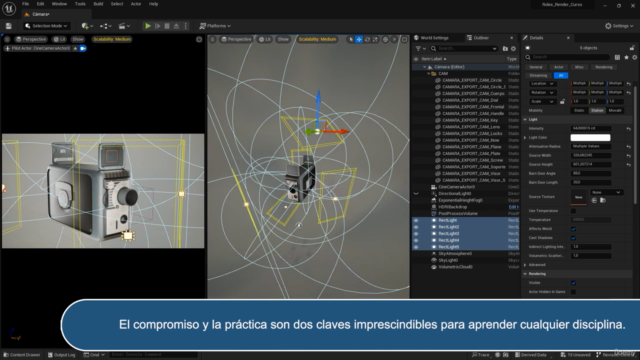Image resolution: width=640 pixels, height=360 pixels.
Task: Expand the Light Color property
Action: click(525, 138)
